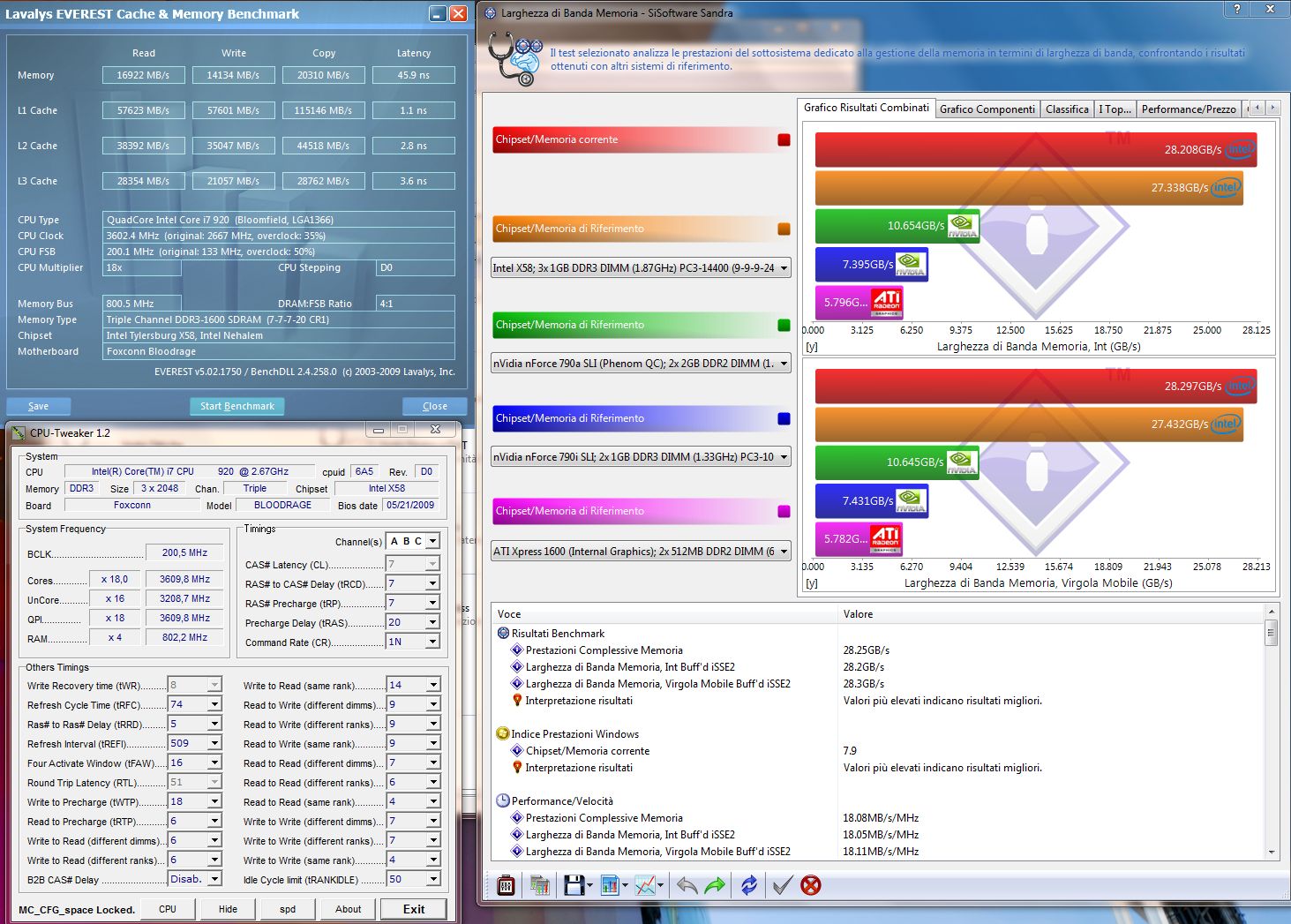Viewport: 1291px width, 924px height.
Task: Click ATI logo on the 5.782G bar
Action: coord(886,538)
